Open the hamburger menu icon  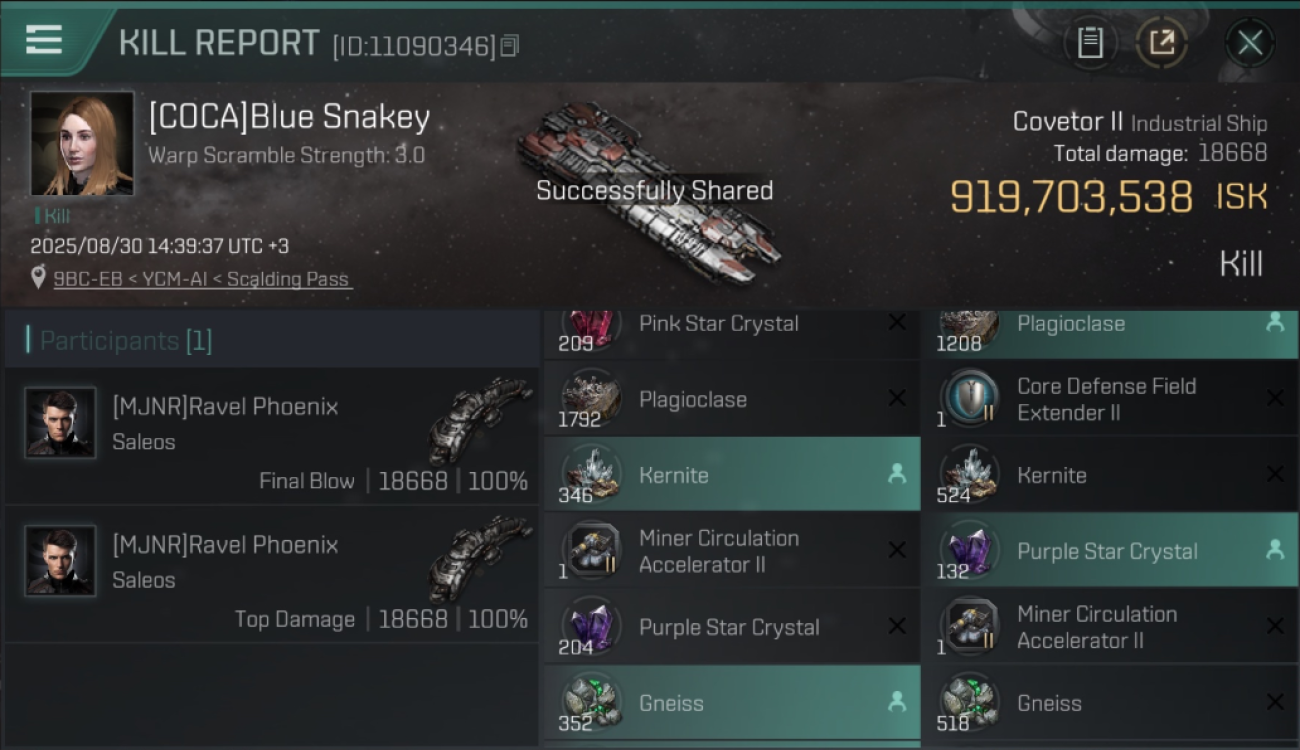point(44,40)
